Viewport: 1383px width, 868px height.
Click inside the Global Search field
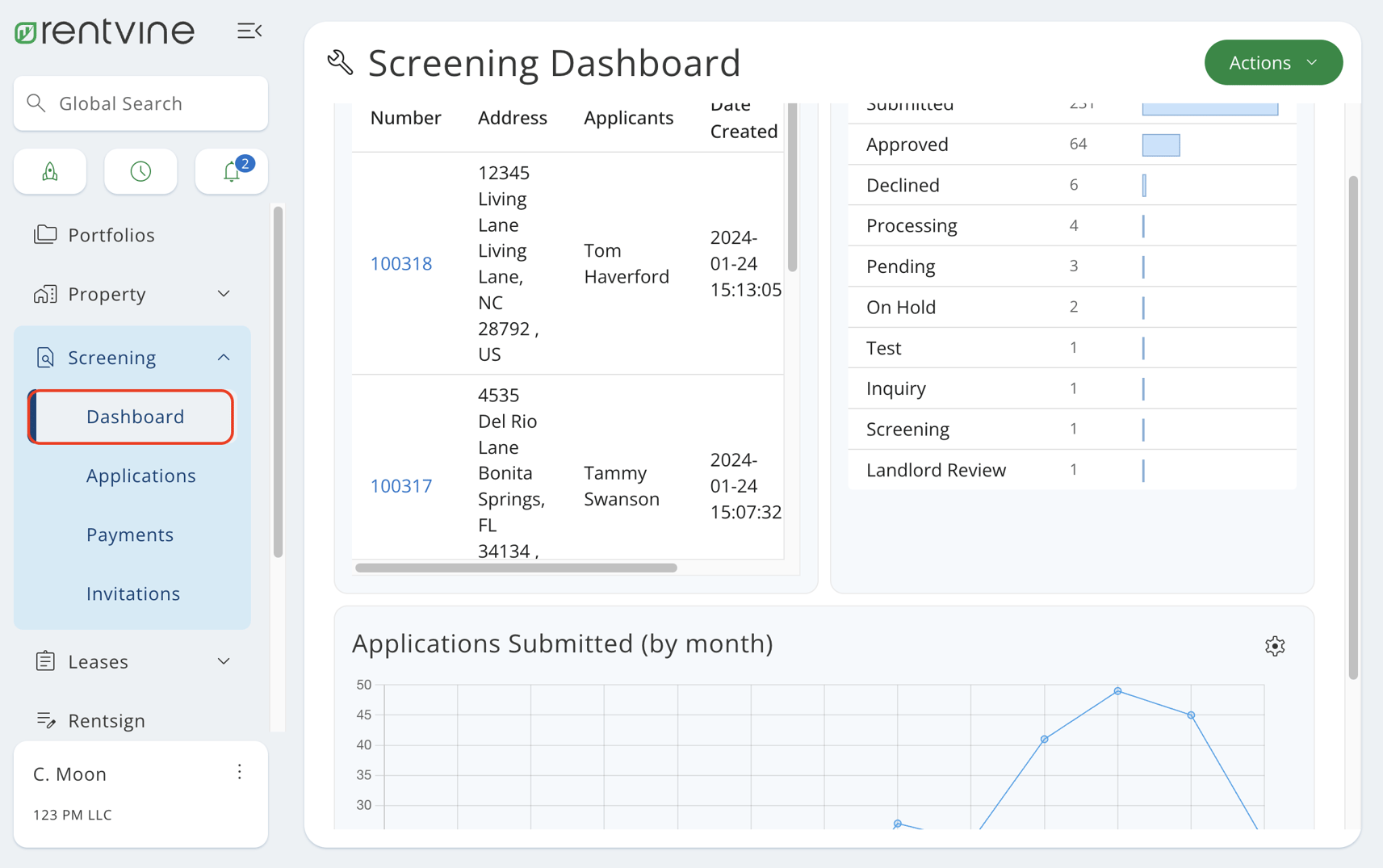(x=140, y=103)
